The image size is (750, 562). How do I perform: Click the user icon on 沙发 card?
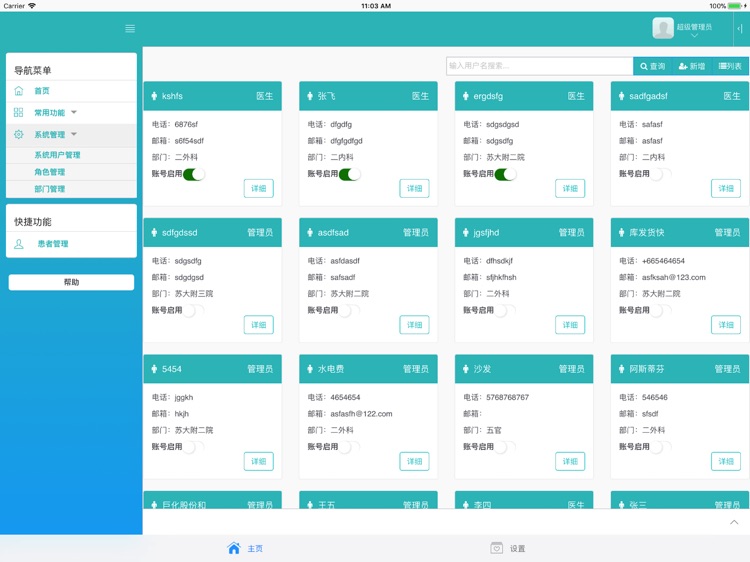[465, 369]
